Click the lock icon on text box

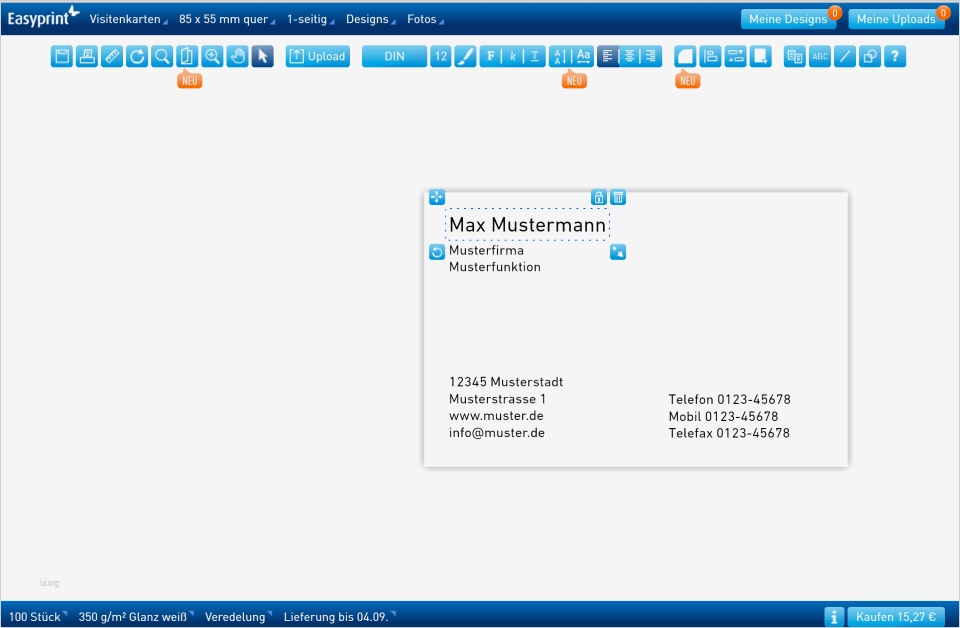click(x=599, y=197)
